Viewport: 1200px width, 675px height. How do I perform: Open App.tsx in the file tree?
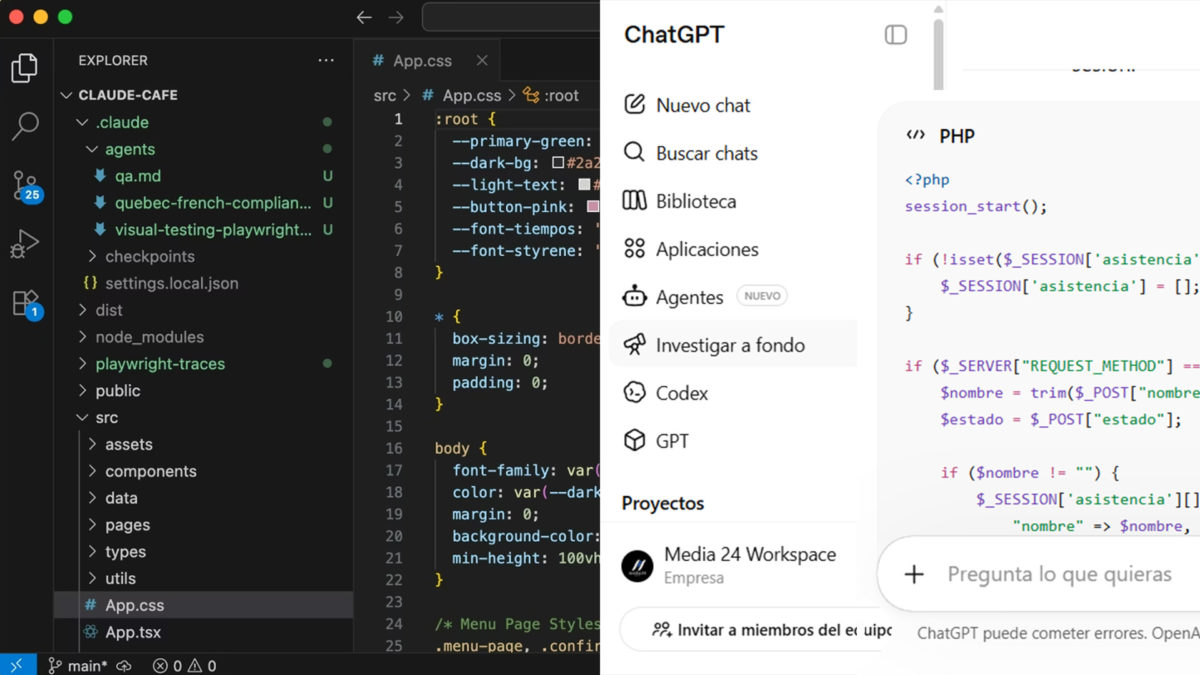[132, 633]
